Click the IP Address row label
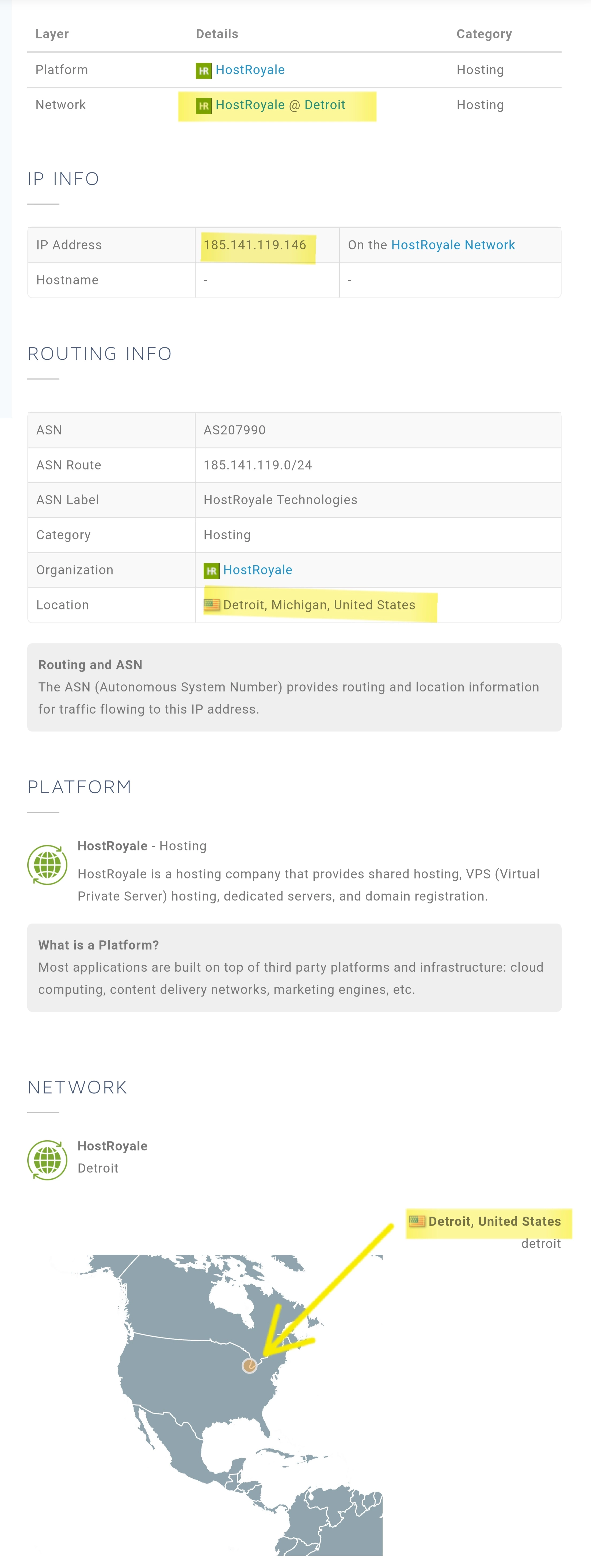591x1568 pixels. pyautogui.click(x=69, y=245)
